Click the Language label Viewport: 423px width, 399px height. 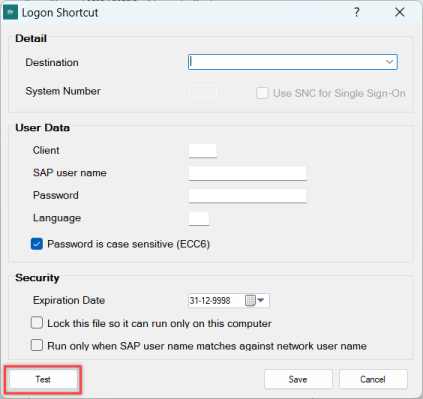57,218
